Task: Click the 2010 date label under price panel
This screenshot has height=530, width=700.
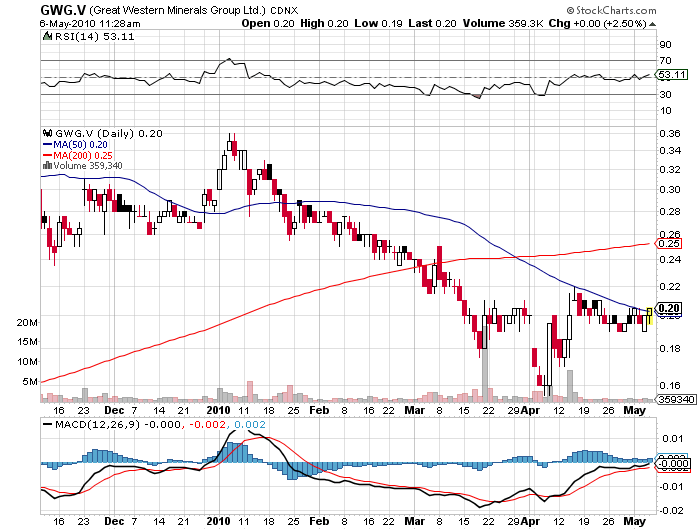Action: [218, 410]
